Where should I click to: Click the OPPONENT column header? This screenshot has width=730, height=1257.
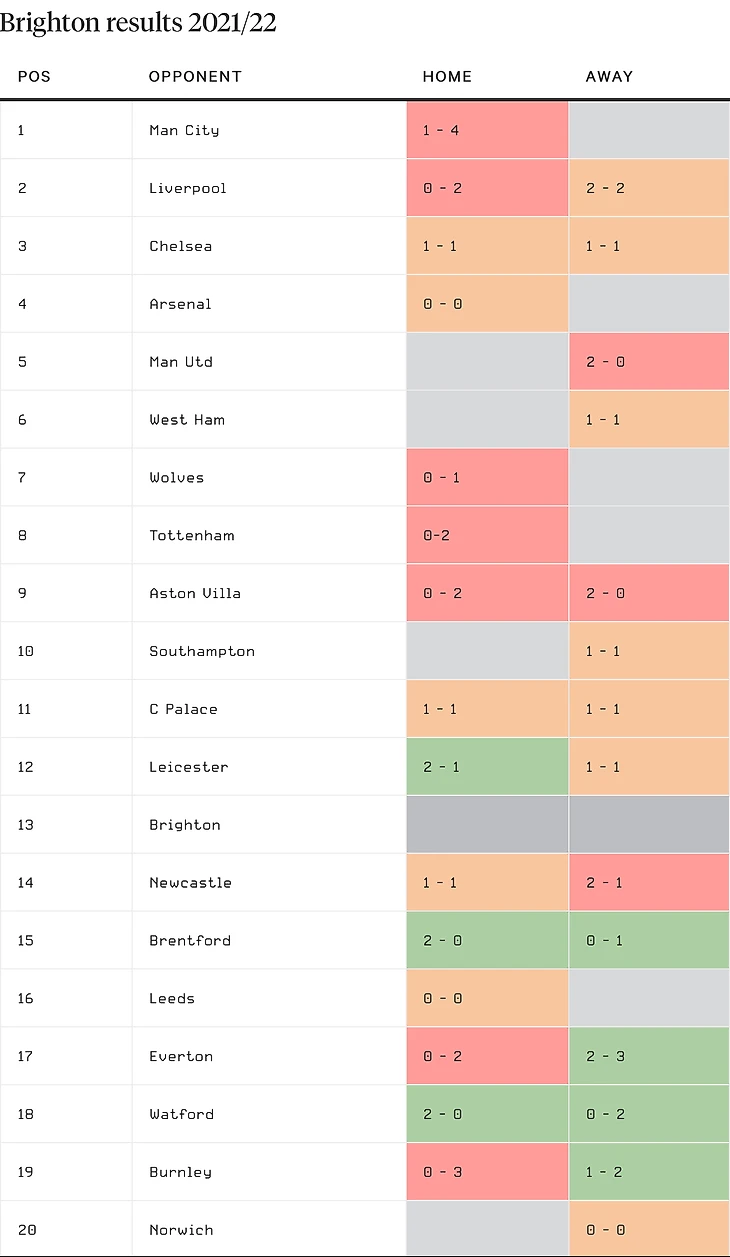(x=195, y=77)
